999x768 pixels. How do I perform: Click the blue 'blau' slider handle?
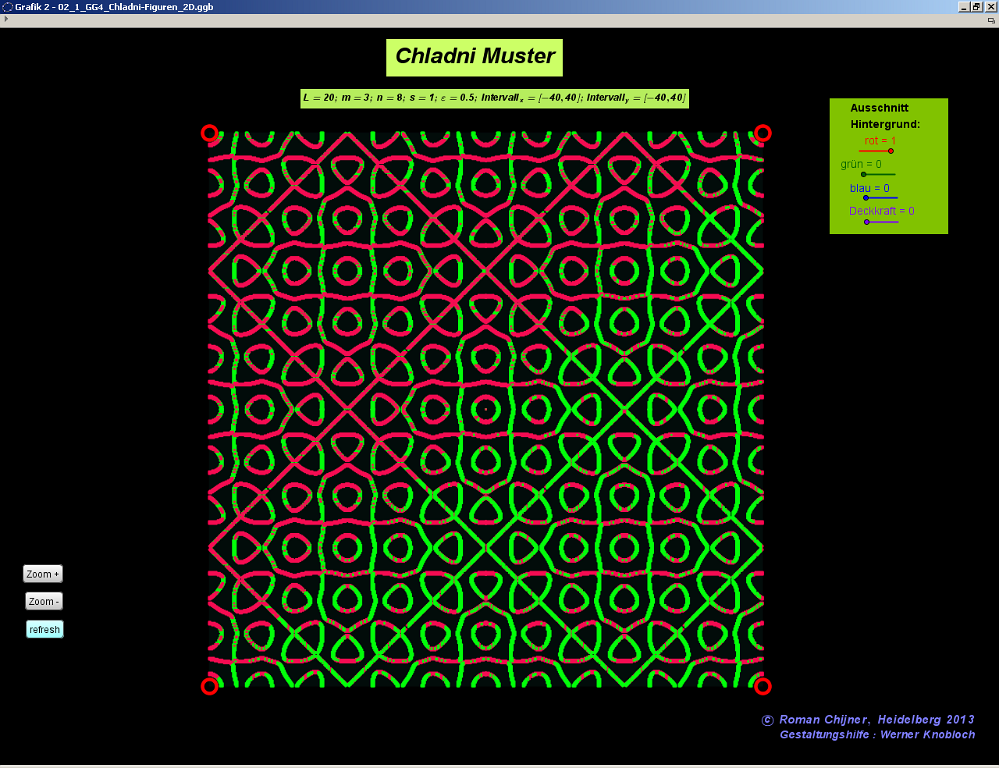[x=865, y=198]
